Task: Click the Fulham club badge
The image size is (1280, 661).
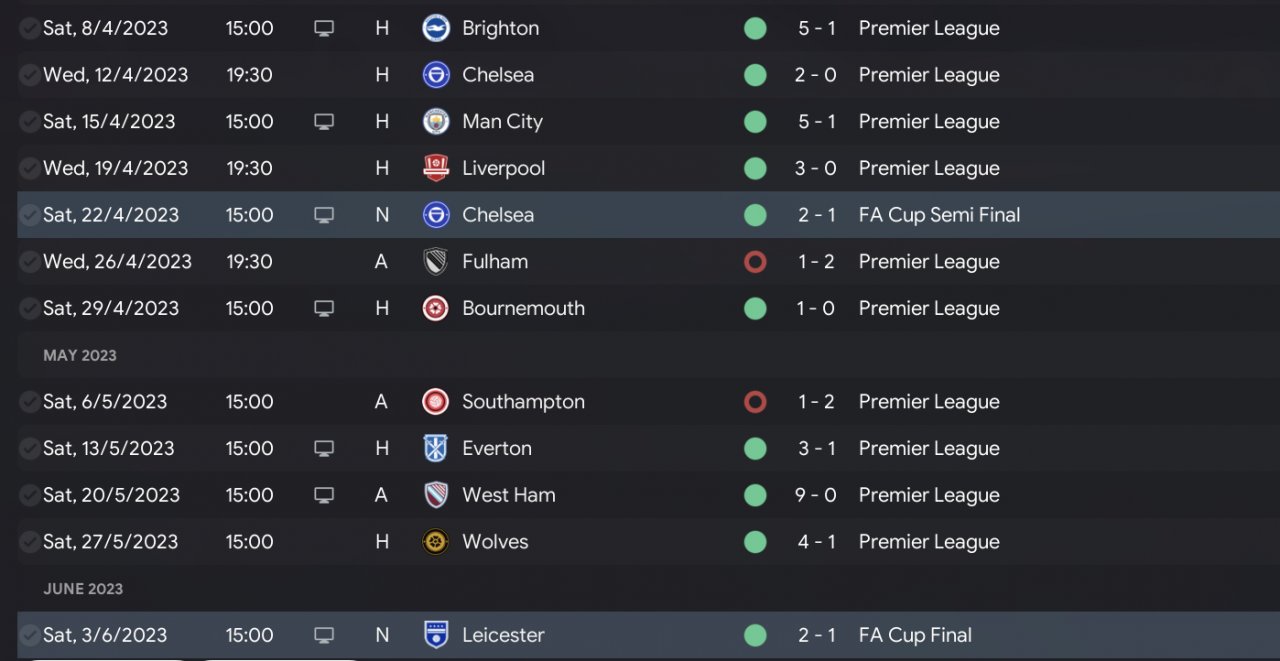Action: [x=436, y=262]
